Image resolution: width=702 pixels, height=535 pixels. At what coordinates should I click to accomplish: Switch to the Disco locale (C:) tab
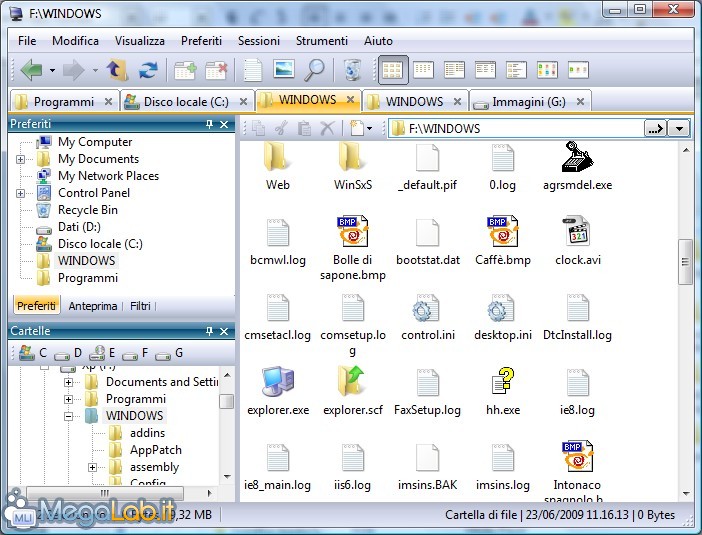click(185, 102)
